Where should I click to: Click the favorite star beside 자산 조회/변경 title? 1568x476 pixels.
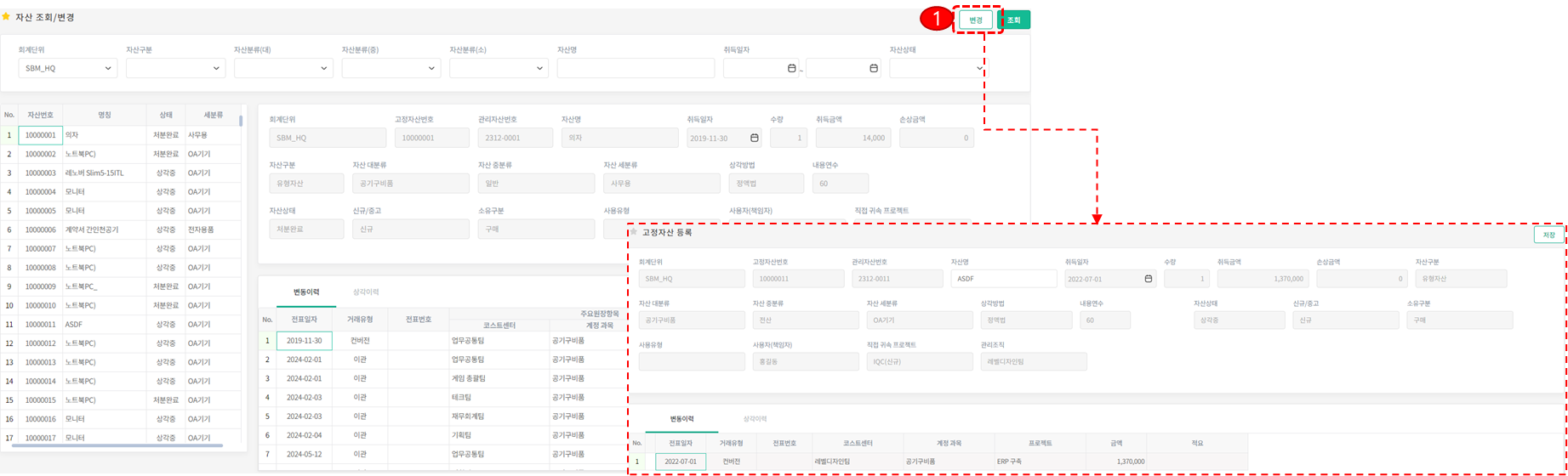tap(7, 17)
